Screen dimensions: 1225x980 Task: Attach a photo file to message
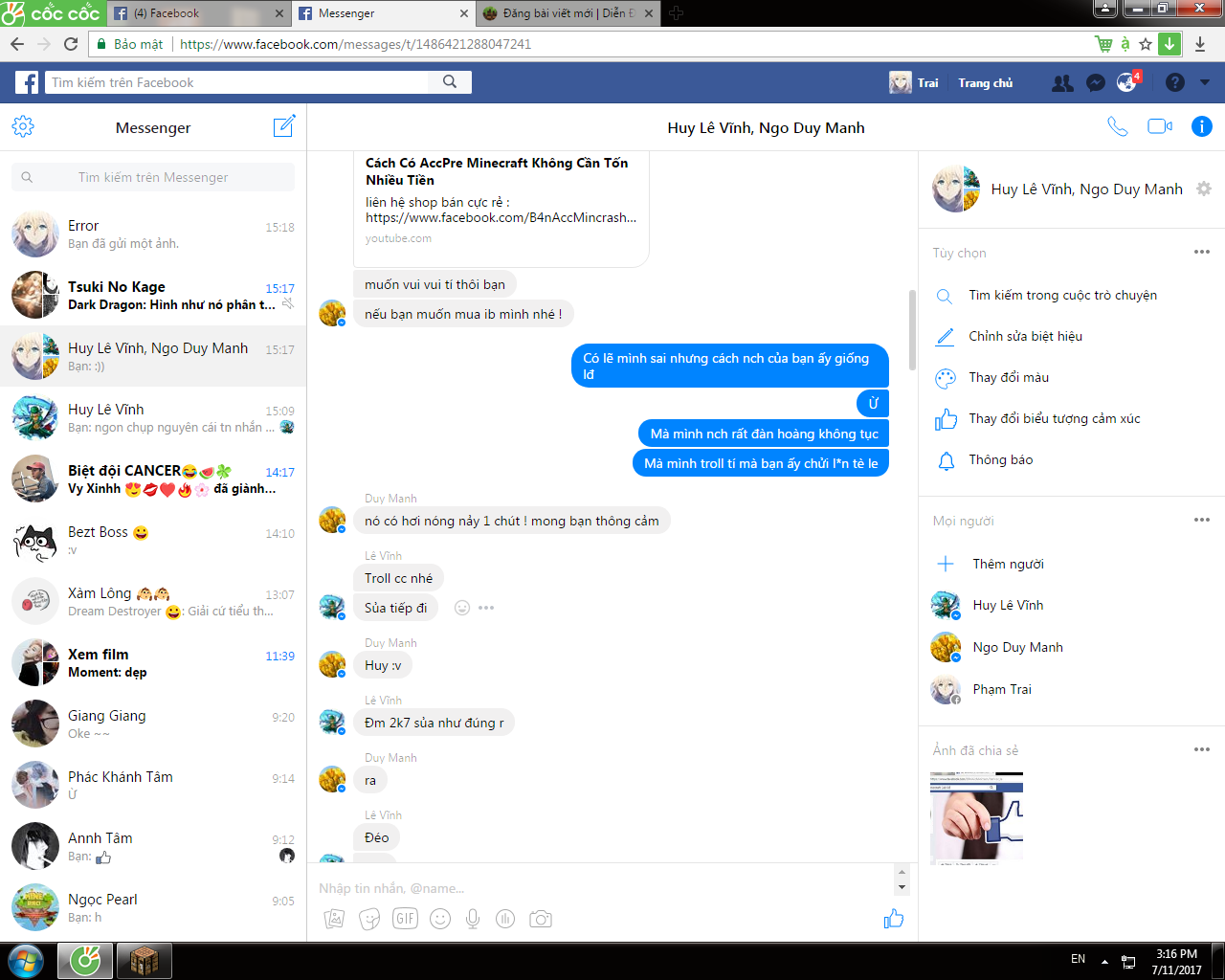pos(334,919)
